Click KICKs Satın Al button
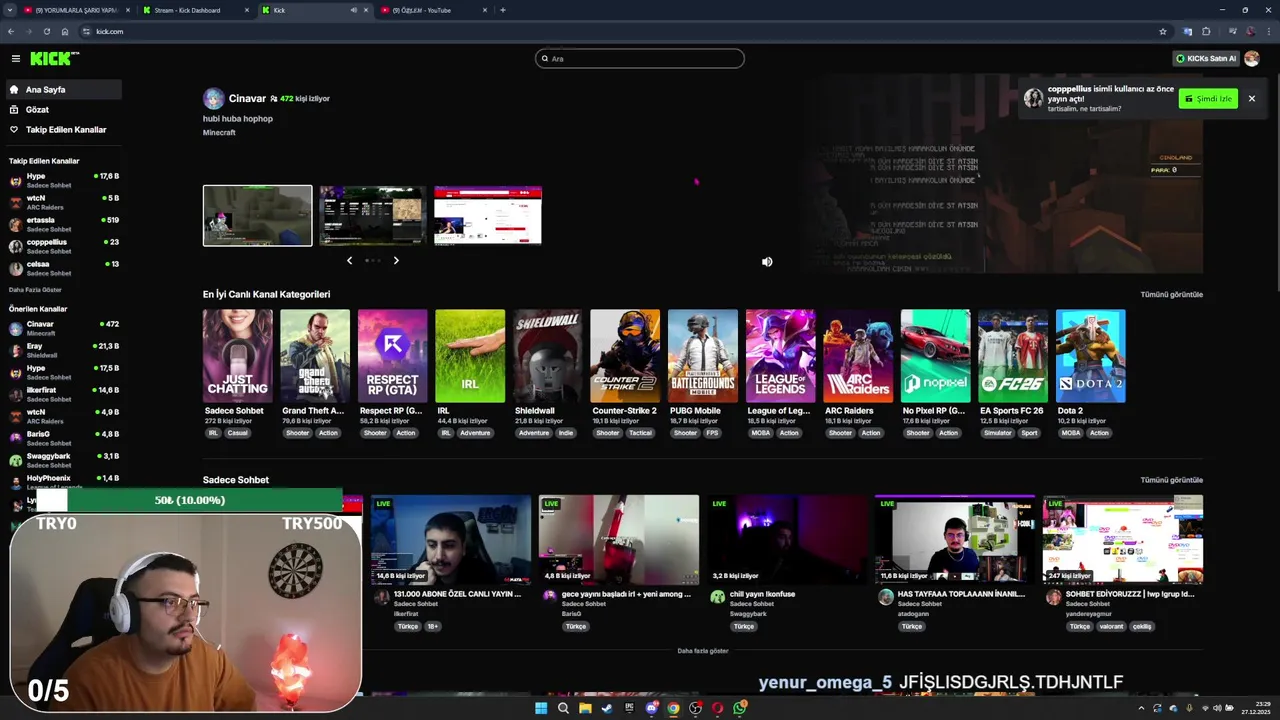Image resolution: width=1280 pixels, height=720 pixels. coord(1206,59)
